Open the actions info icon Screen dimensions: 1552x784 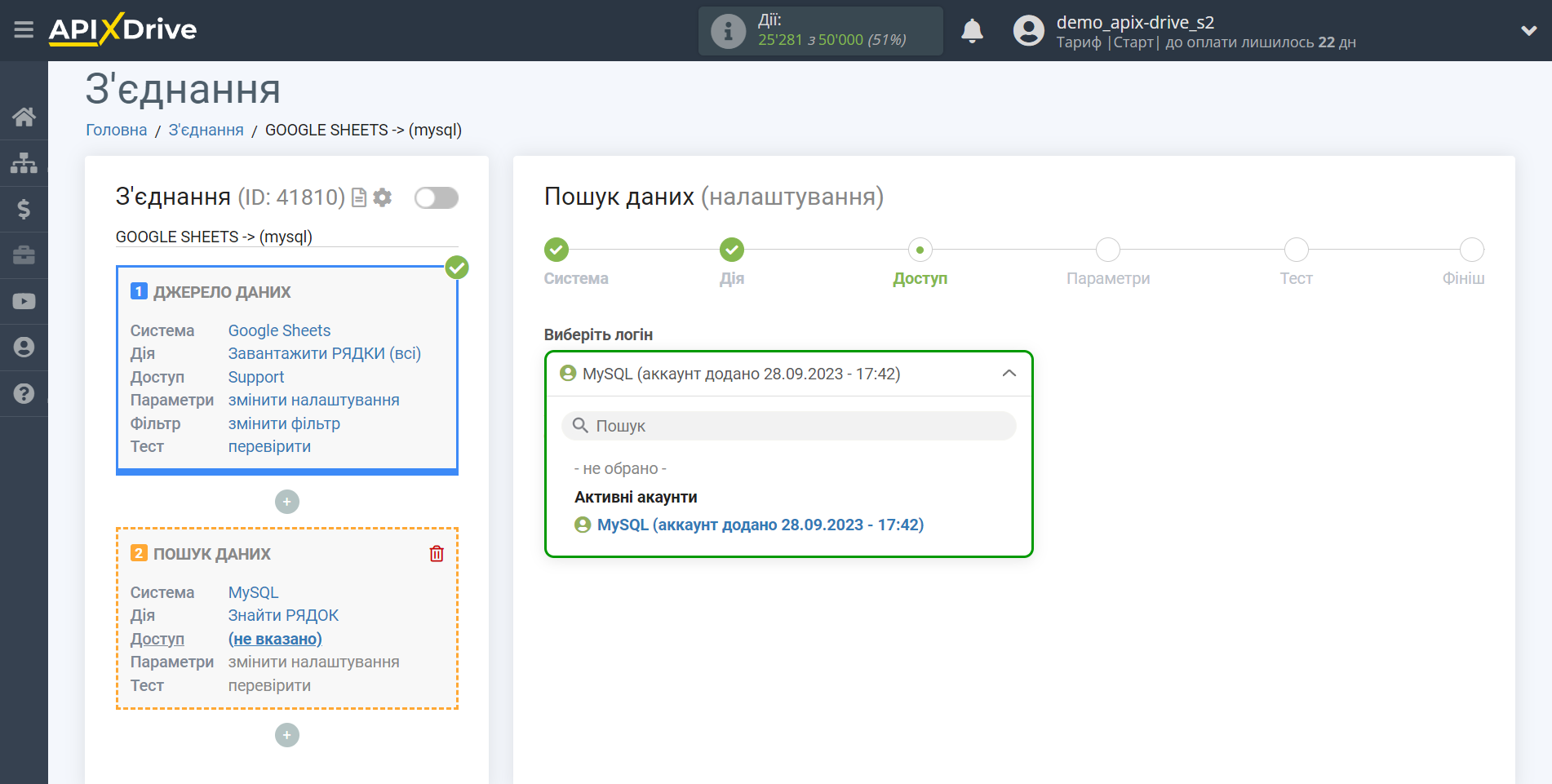[728, 31]
